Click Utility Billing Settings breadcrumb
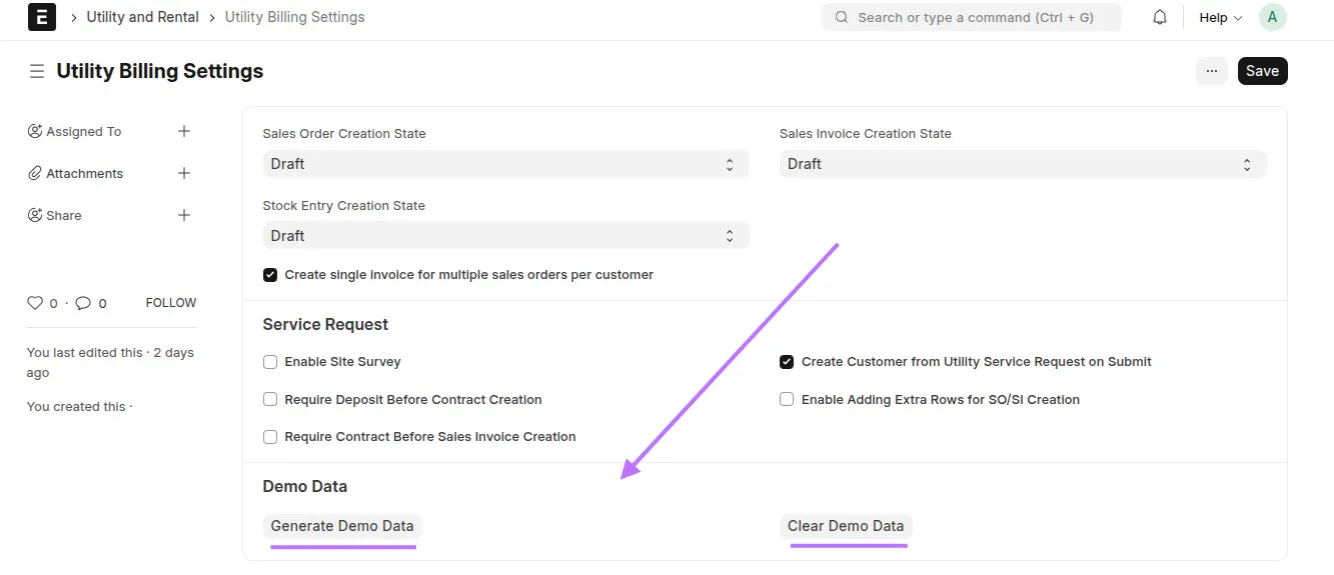The width and height of the screenshot is (1334, 575). coord(295,17)
